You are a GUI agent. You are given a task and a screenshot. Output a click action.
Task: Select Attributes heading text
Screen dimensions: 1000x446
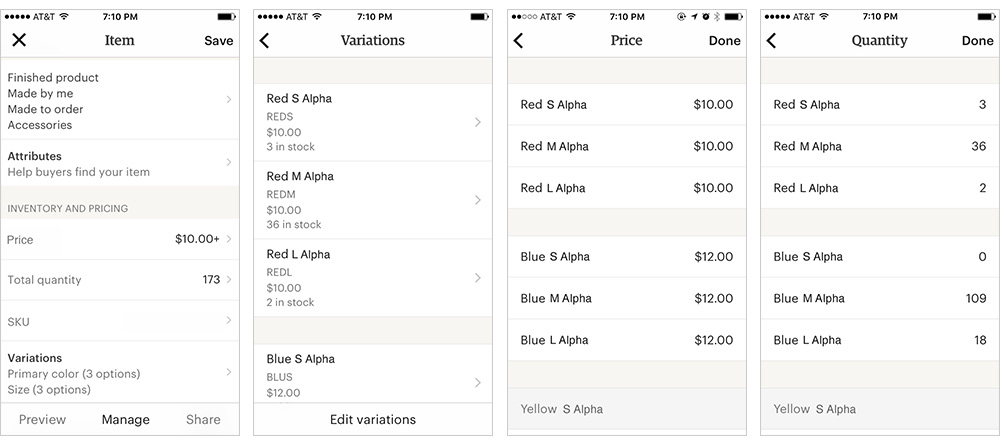tap(34, 156)
